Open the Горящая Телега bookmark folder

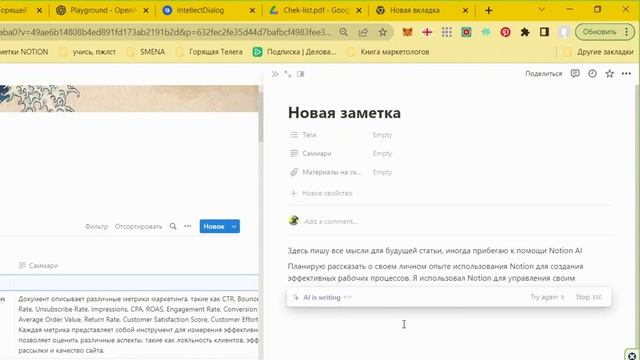(209, 52)
